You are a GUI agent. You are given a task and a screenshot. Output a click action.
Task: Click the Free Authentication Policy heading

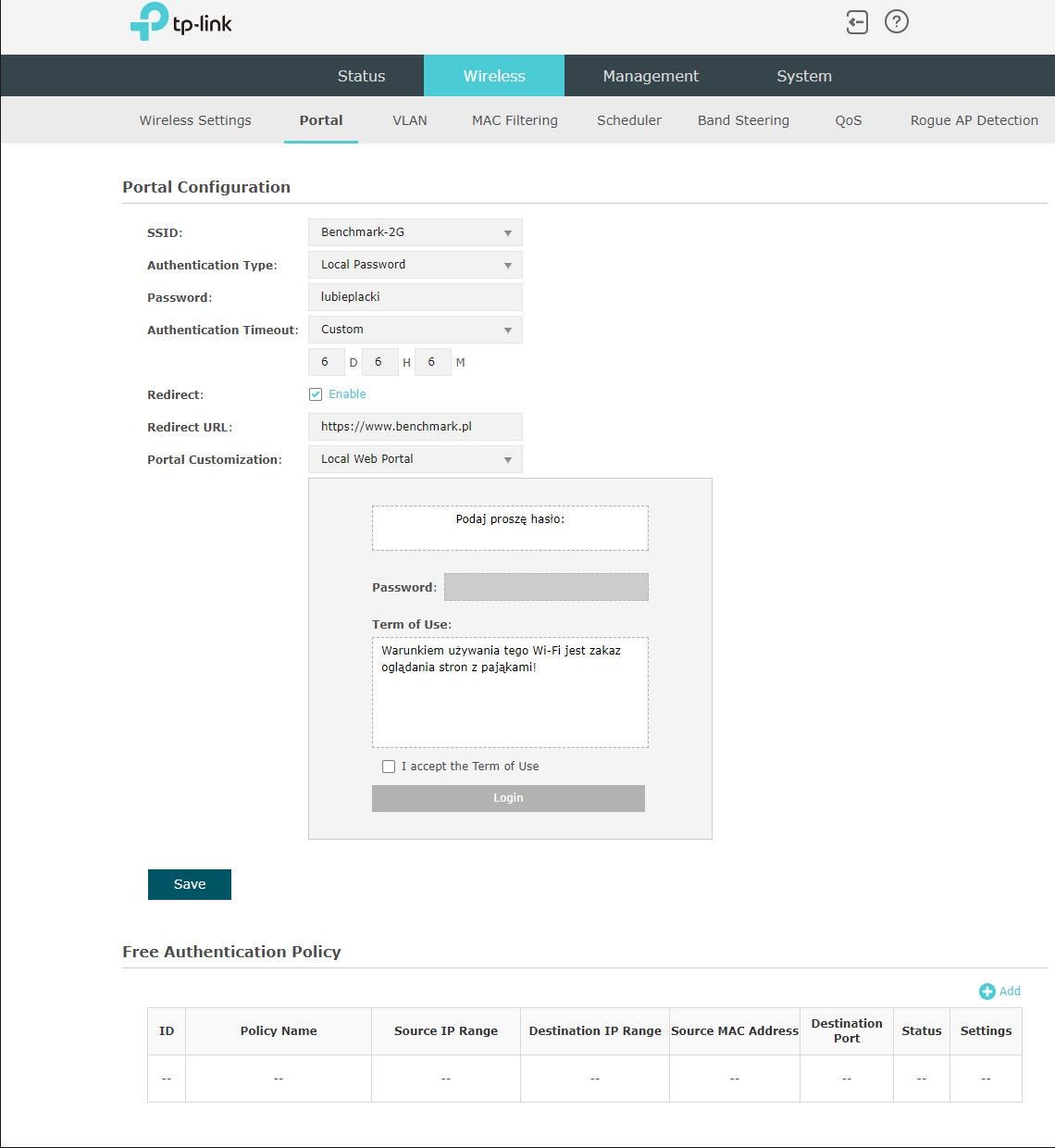click(231, 952)
